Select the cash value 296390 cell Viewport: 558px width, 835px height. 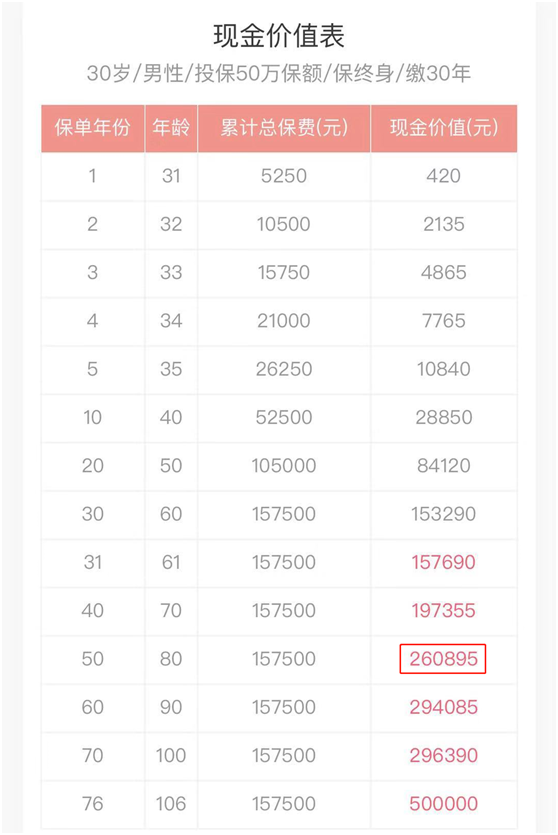tap(444, 755)
